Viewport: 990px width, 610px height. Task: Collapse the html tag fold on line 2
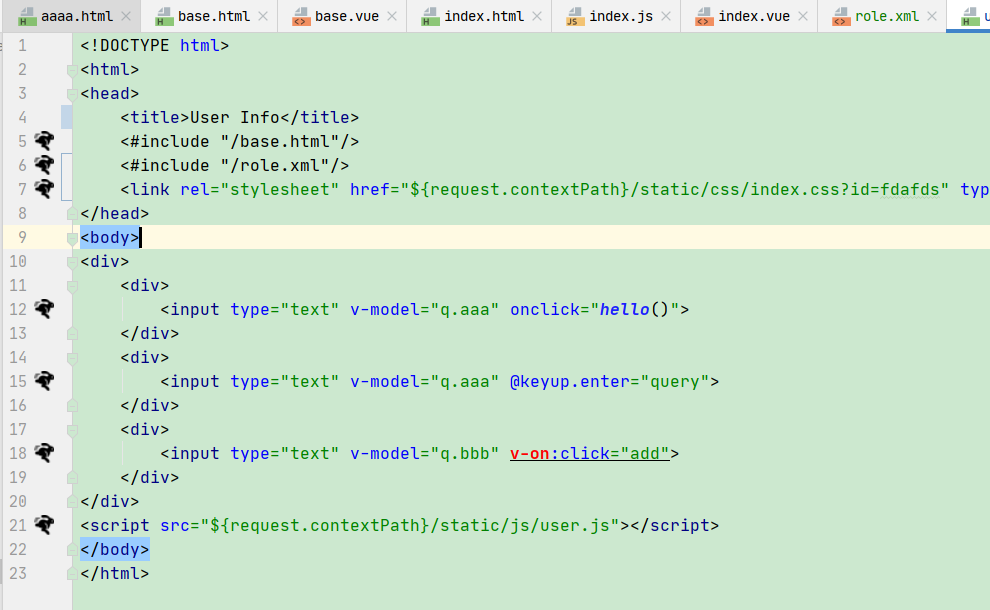72,70
